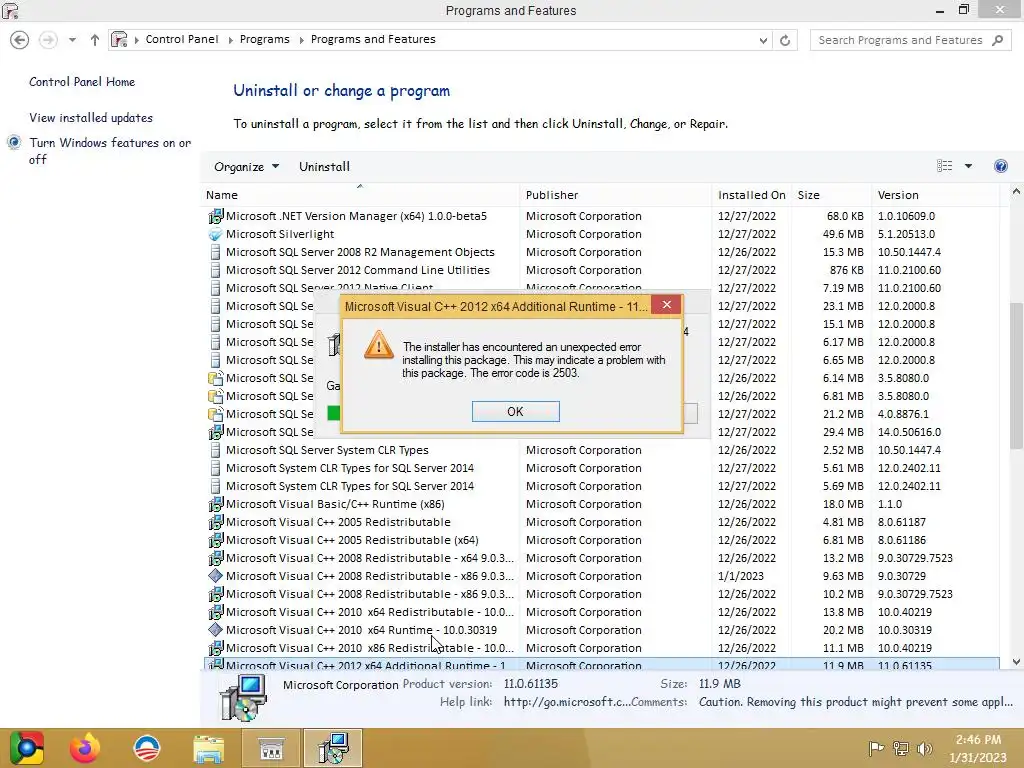Click Microsoft .NET Version Manager row icon
1024x768 pixels.
click(216, 216)
